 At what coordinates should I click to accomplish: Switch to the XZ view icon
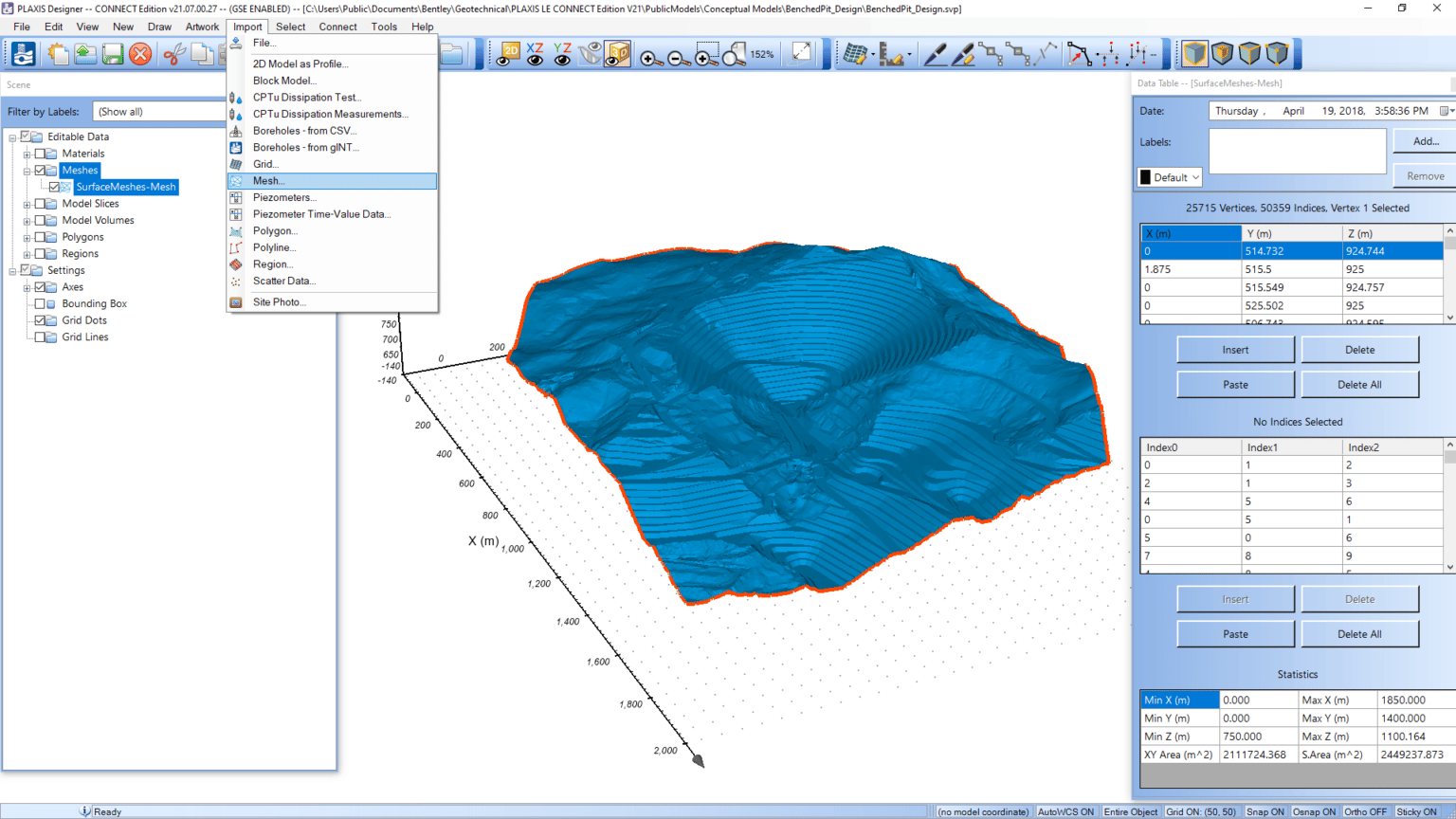coord(536,54)
